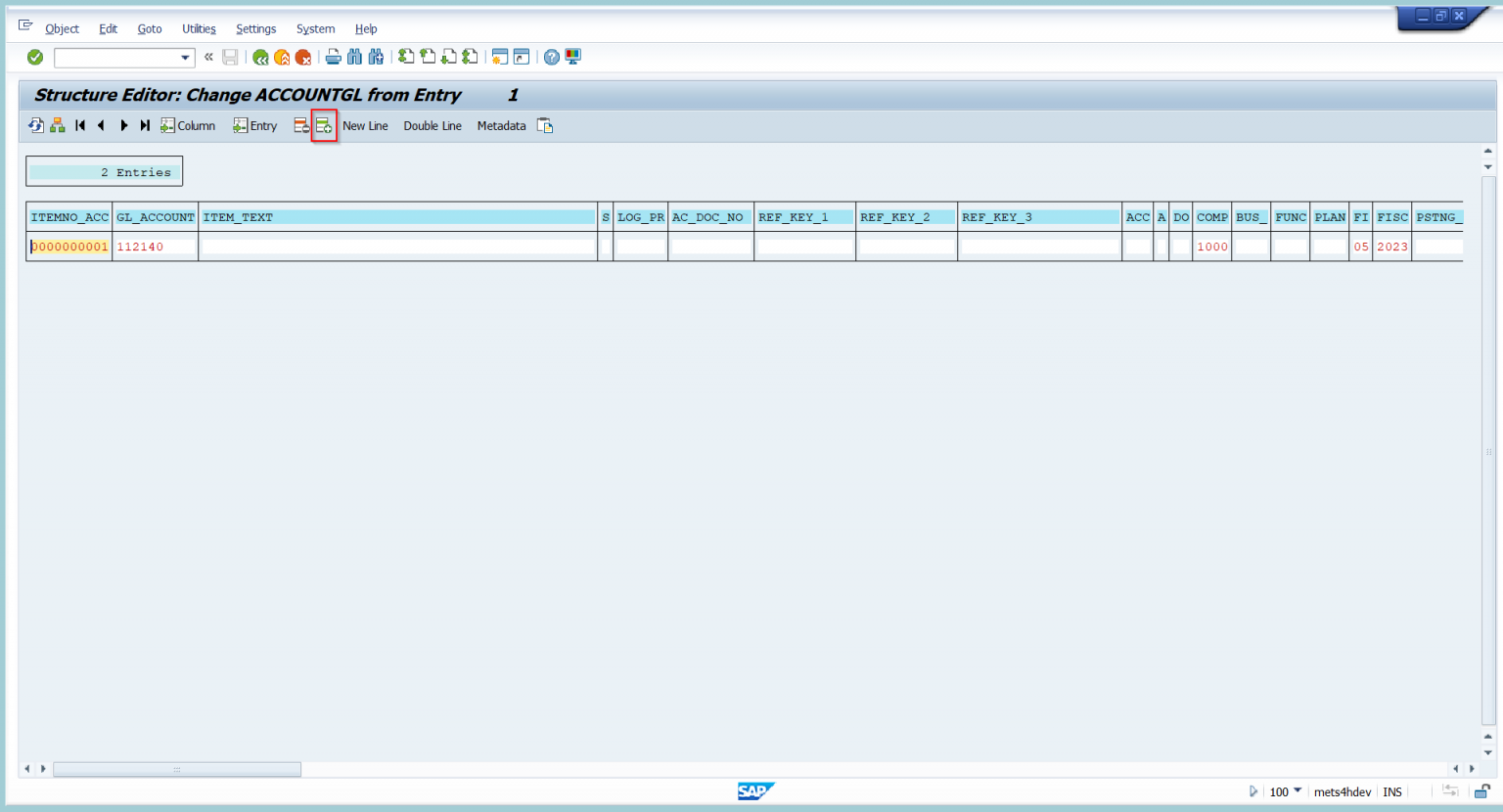Click the Print icon

tap(334, 57)
